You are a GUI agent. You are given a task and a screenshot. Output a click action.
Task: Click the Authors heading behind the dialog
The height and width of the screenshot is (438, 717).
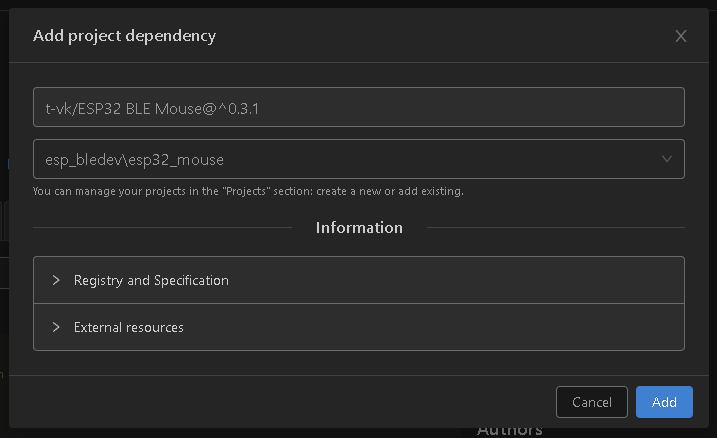click(509, 432)
